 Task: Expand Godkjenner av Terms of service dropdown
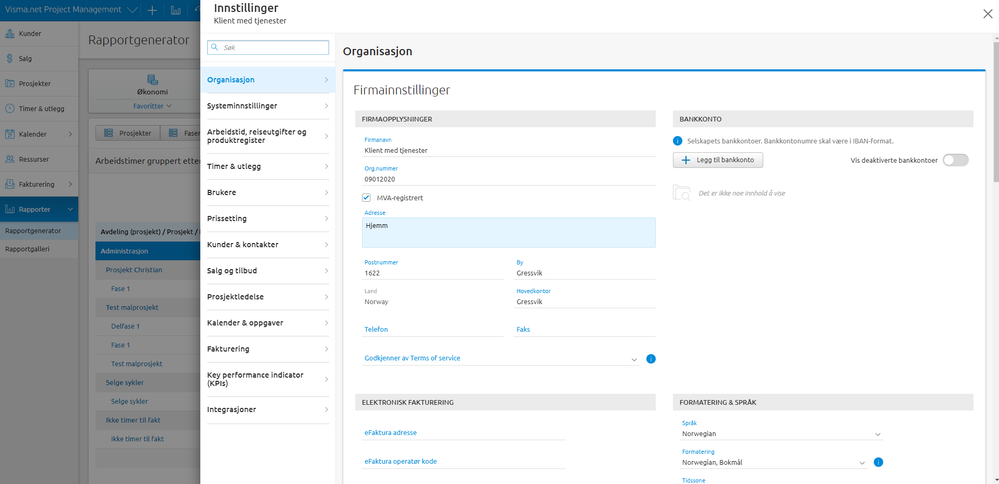634,358
